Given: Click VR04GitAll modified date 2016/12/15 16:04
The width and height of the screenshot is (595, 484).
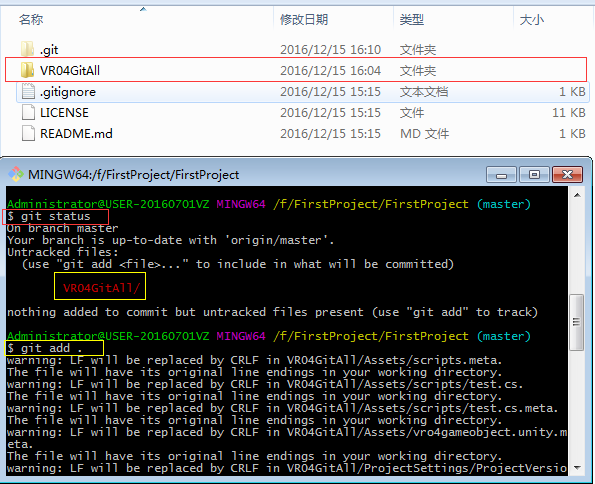Looking at the screenshot, I should (x=330, y=71).
